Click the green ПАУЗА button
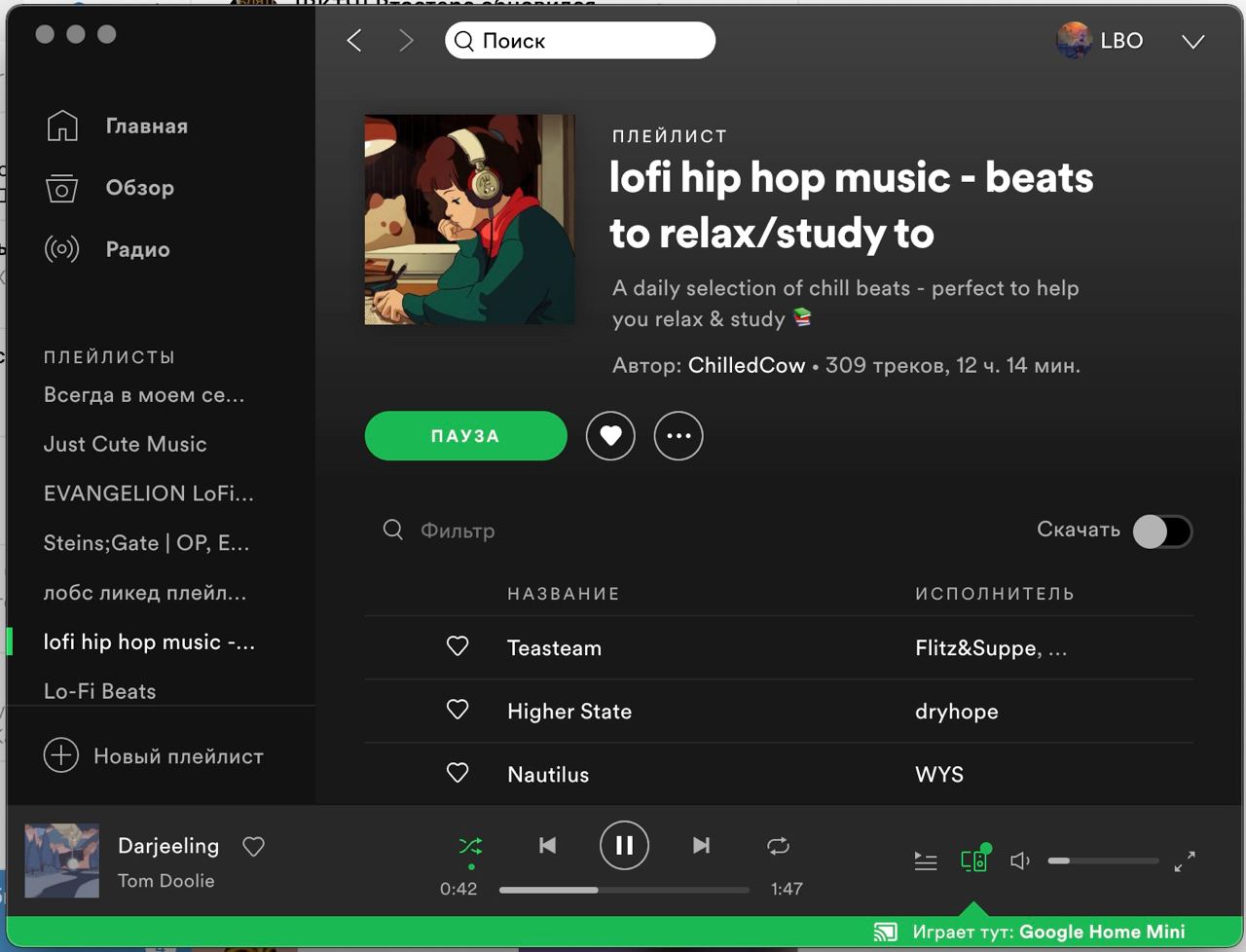Image resolution: width=1246 pixels, height=952 pixels. pyautogui.click(x=466, y=436)
